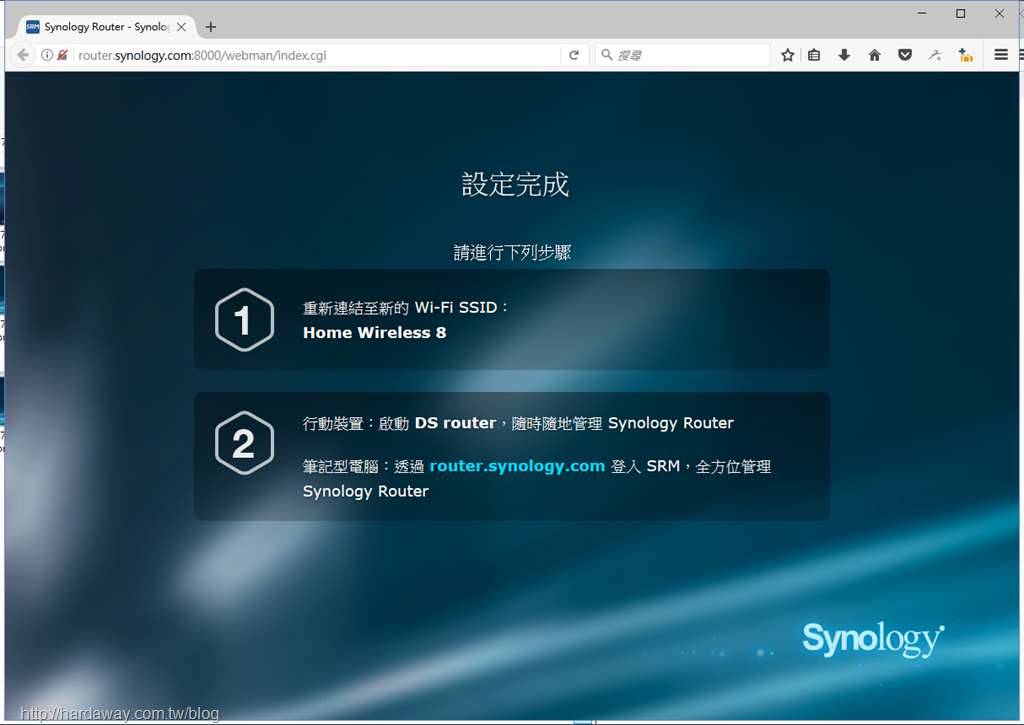This screenshot has width=1024, height=725.
Task: Open the router.synology.com link
Action: (x=517, y=466)
